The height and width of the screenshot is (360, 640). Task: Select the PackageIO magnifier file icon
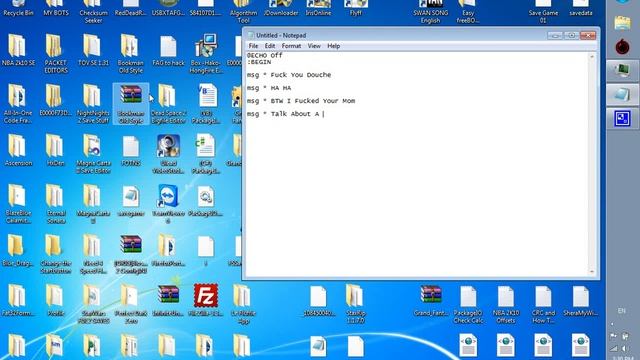click(x=206, y=200)
